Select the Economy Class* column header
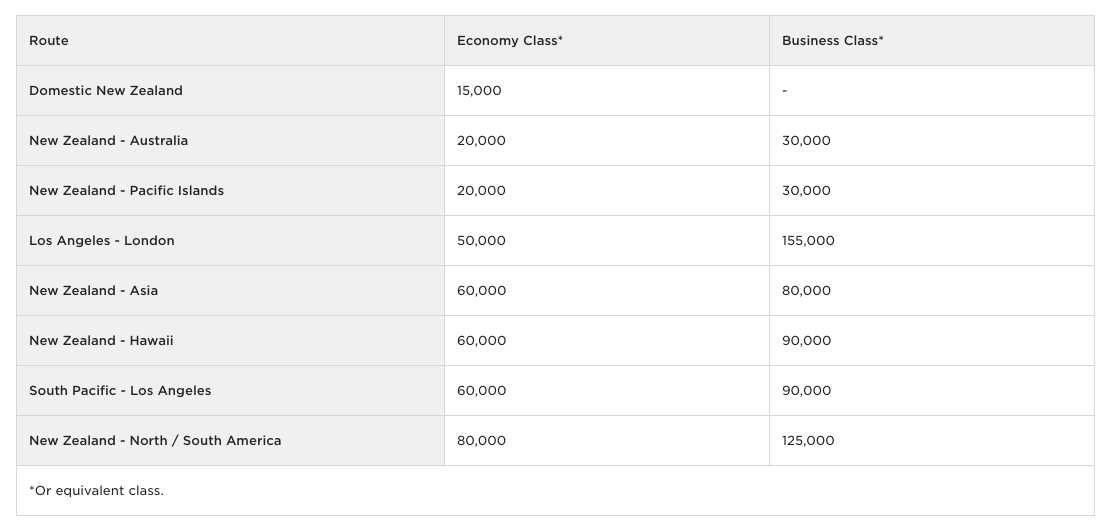The width and height of the screenshot is (1107, 526). pos(510,41)
